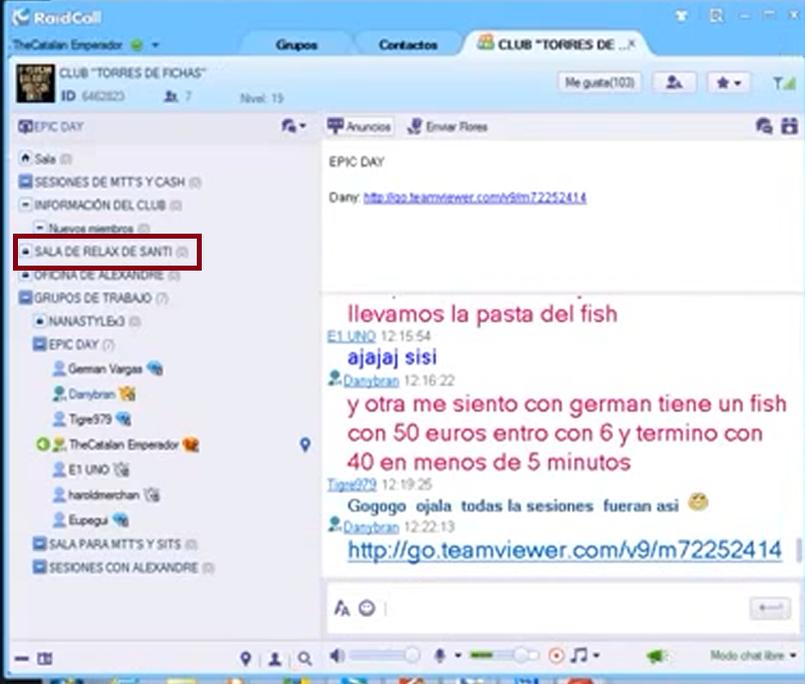Select the NANASTYLEx3 channel

(x=87, y=321)
